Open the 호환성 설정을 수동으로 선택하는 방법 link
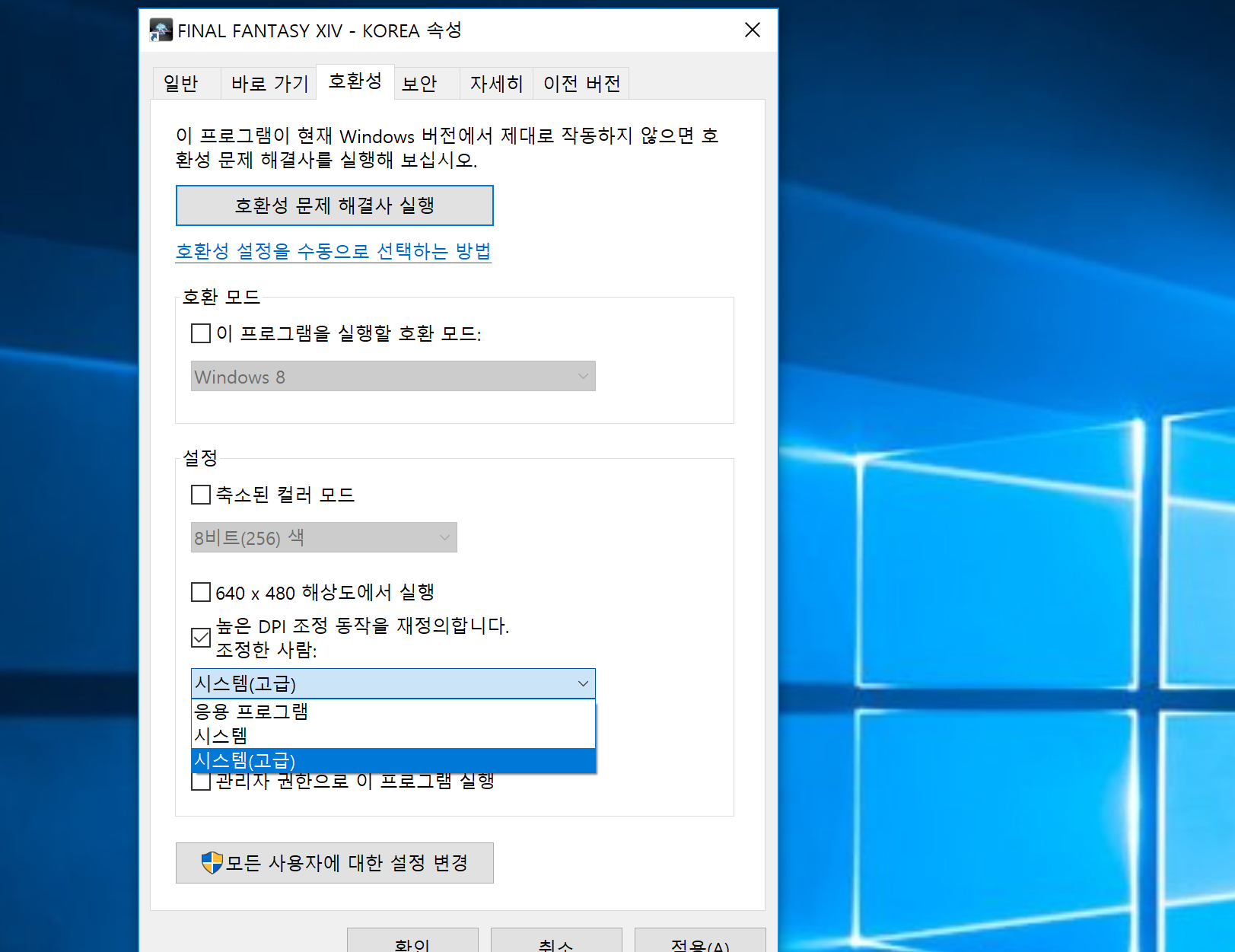The image size is (1235, 952). 333,251
